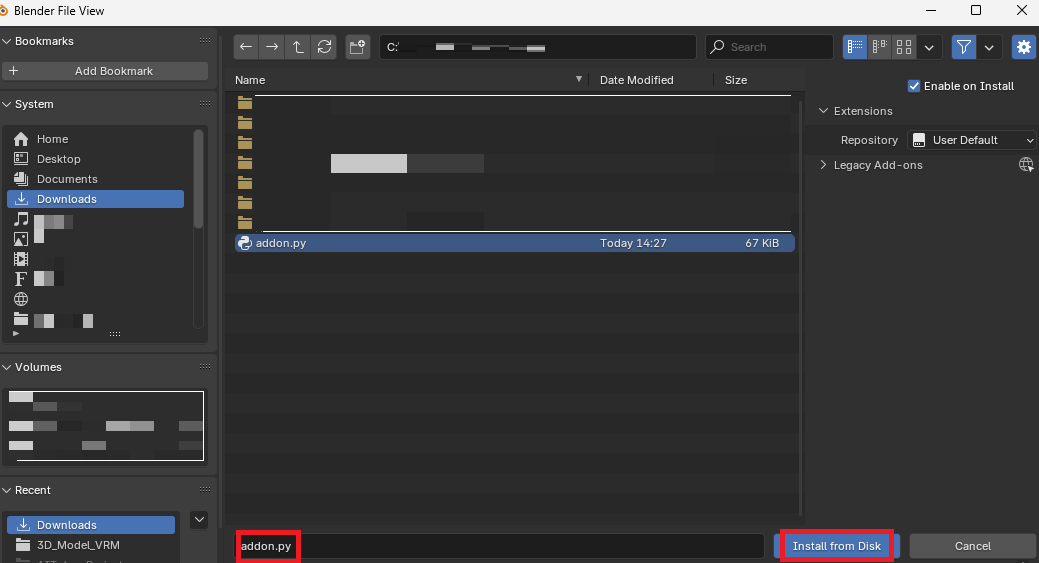Open the Repository User Default dropdown
This screenshot has height=563, width=1039.
[971, 140]
